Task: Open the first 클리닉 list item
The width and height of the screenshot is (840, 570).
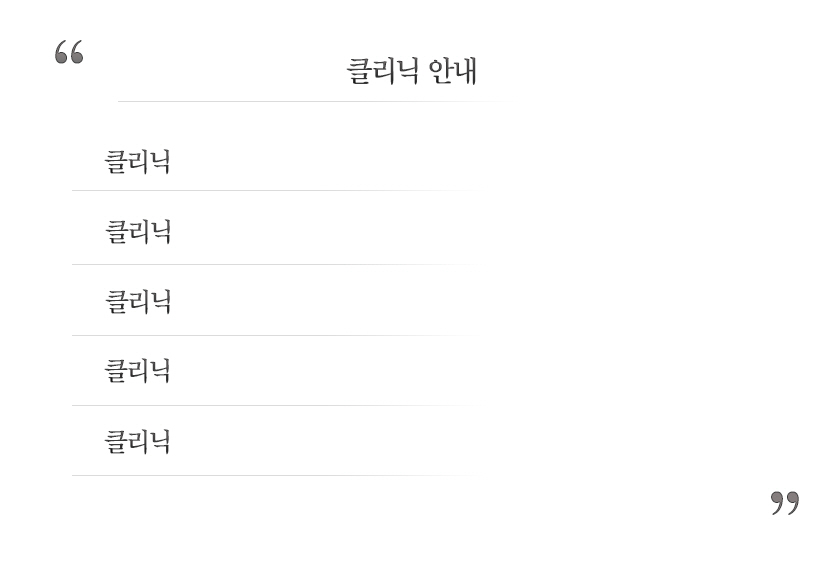Action: pyautogui.click(x=138, y=162)
